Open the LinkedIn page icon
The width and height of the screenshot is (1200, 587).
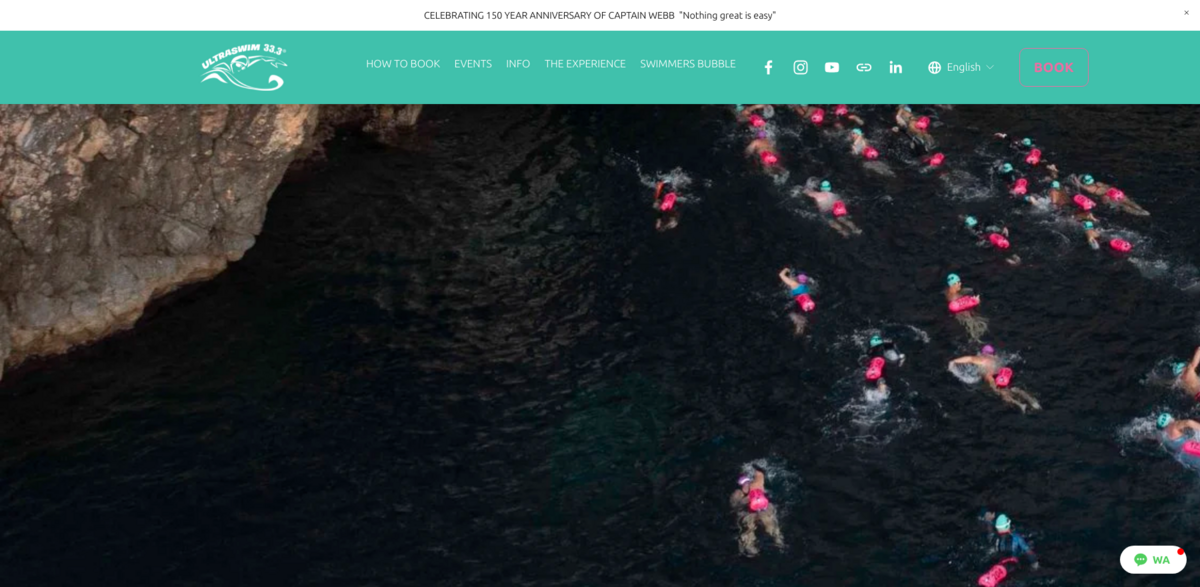pyautogui.click(x=896, y=67)
